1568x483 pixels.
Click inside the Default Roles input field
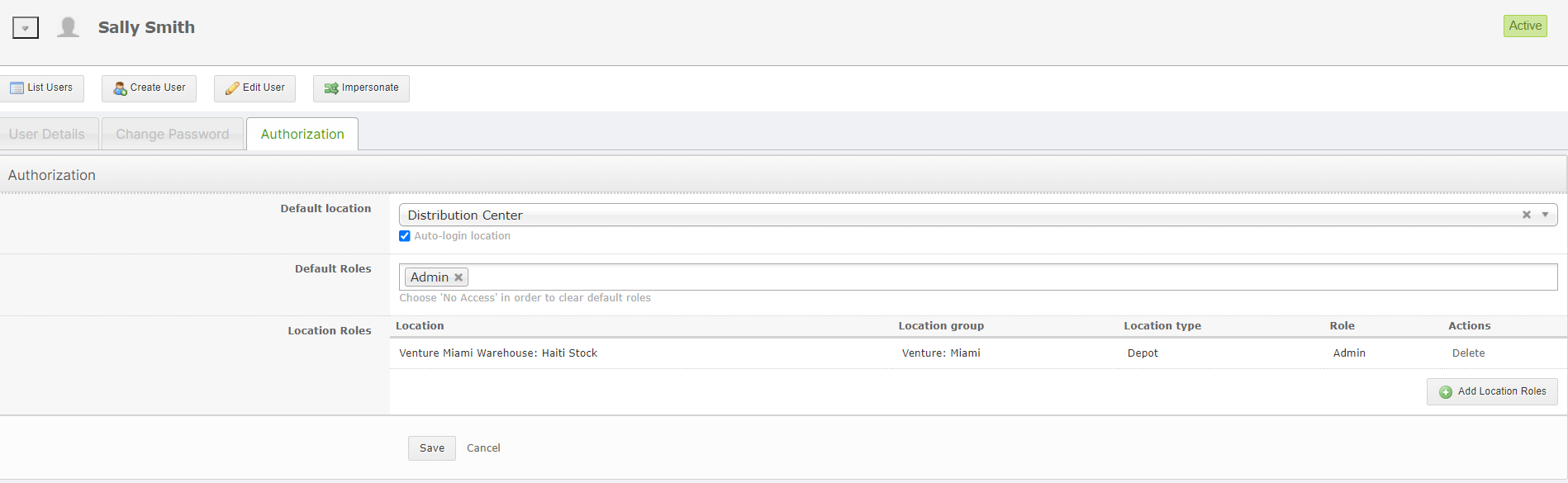(978, 277)
